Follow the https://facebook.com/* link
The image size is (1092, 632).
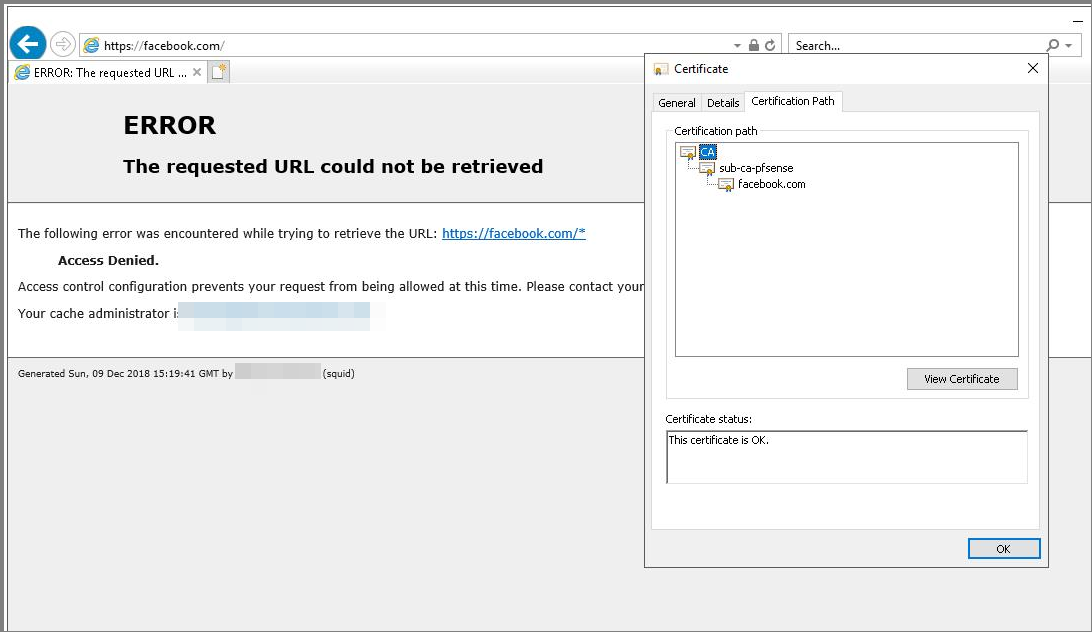tap(514, 233)
